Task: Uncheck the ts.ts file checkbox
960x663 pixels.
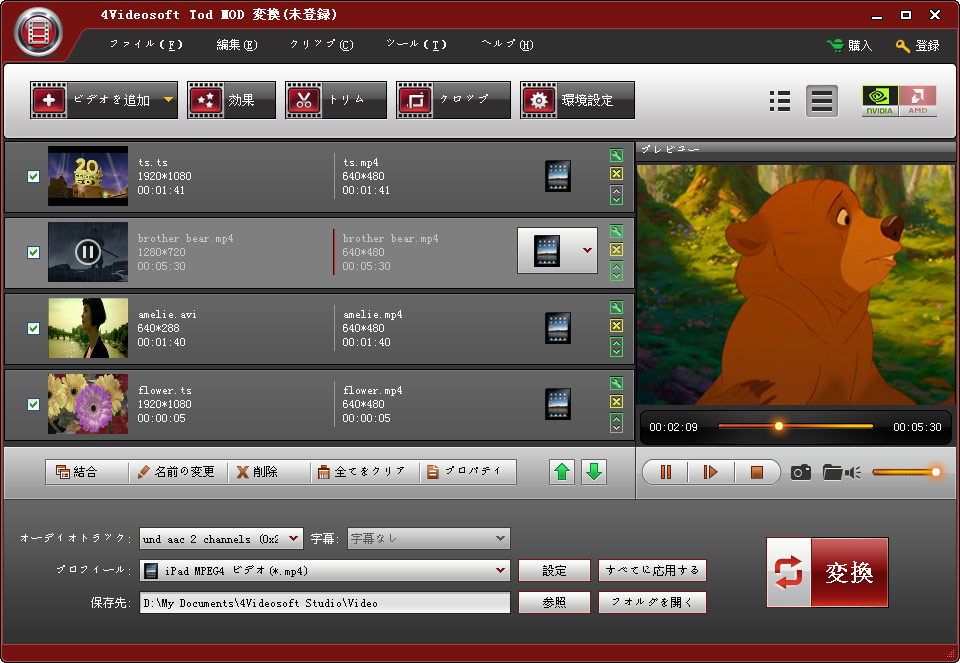Action: pyautogui.click(x=33, y=176)
